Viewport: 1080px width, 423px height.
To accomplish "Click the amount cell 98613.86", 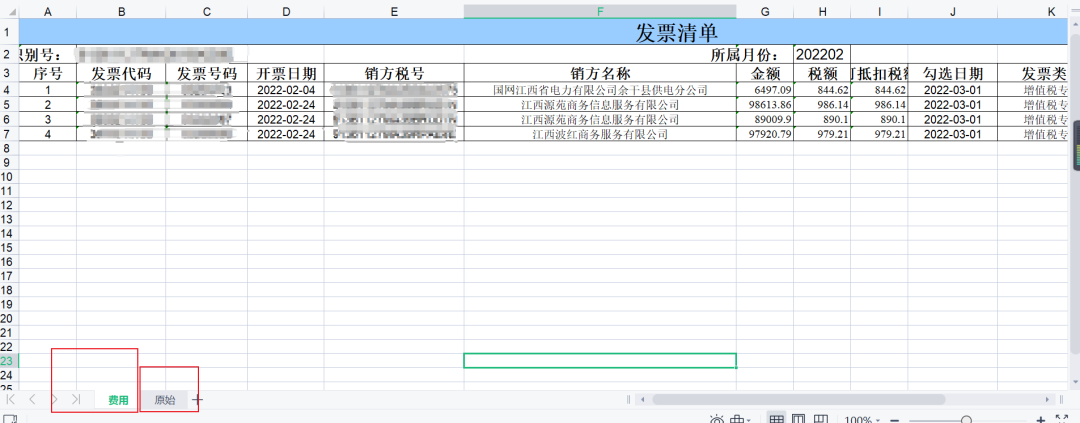I will click(765, 105).
